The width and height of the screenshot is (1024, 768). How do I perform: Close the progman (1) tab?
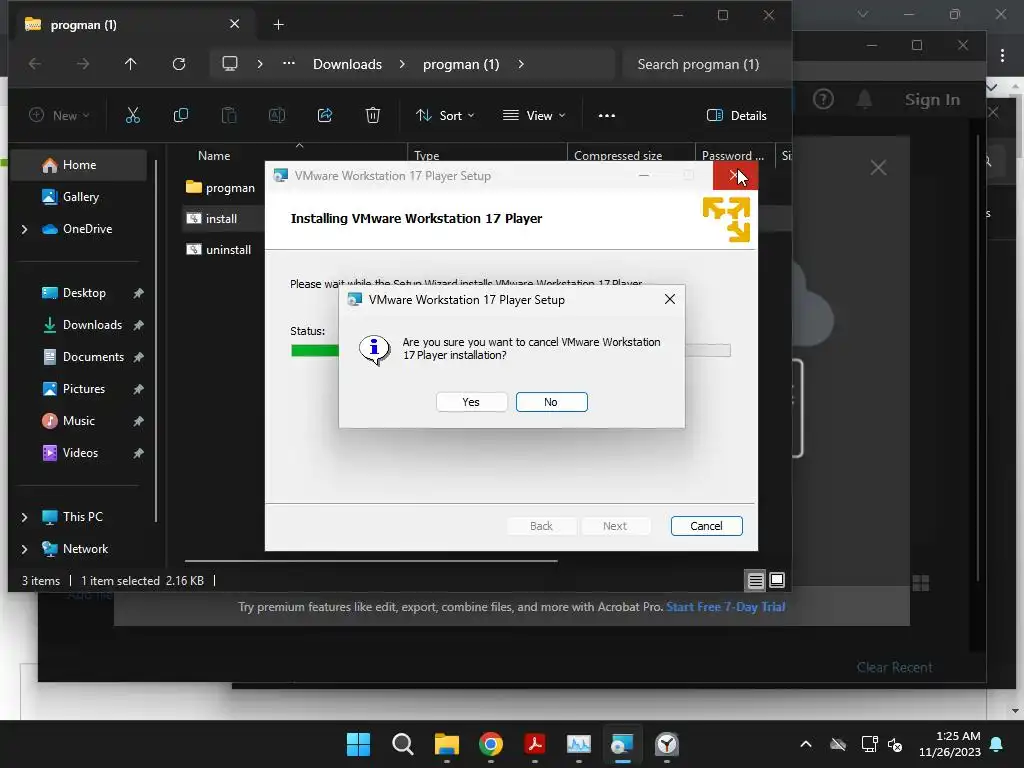234,24
